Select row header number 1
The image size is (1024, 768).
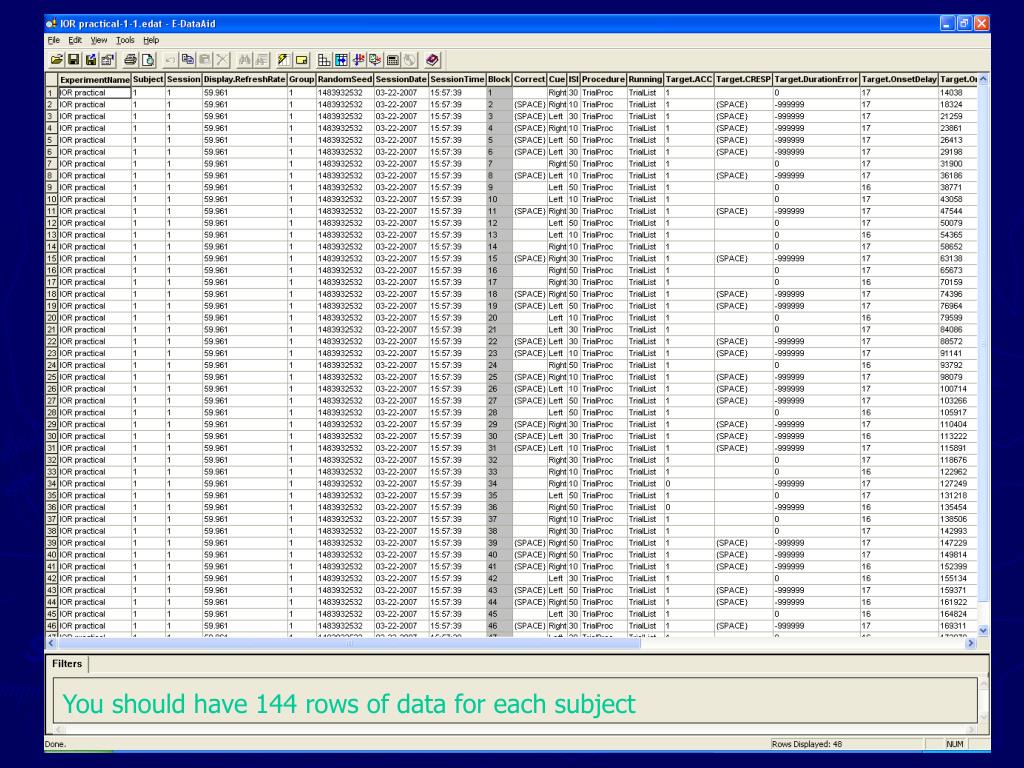pos(51,93)
